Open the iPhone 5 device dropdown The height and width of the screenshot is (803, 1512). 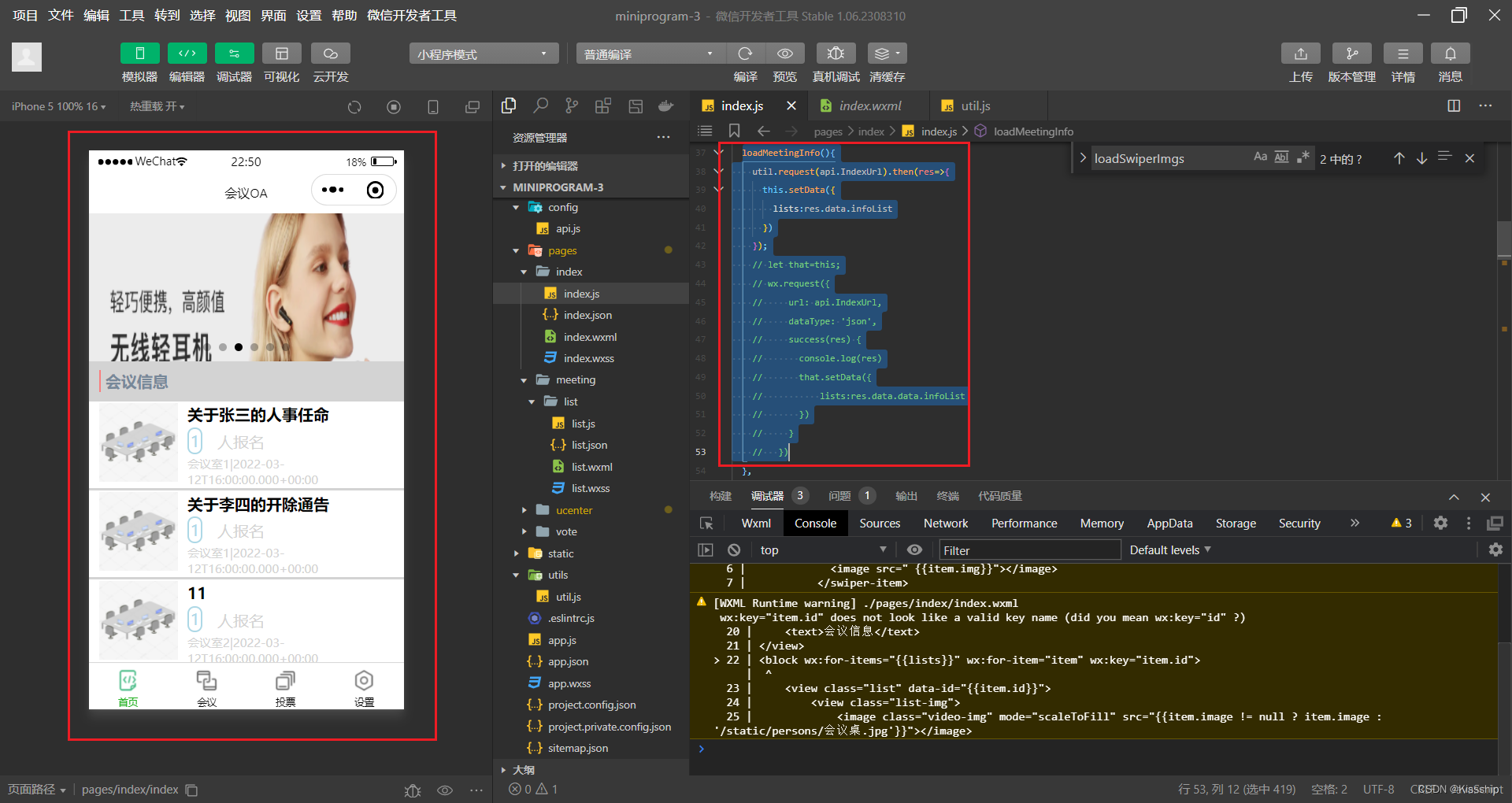[x=58, y=106]
